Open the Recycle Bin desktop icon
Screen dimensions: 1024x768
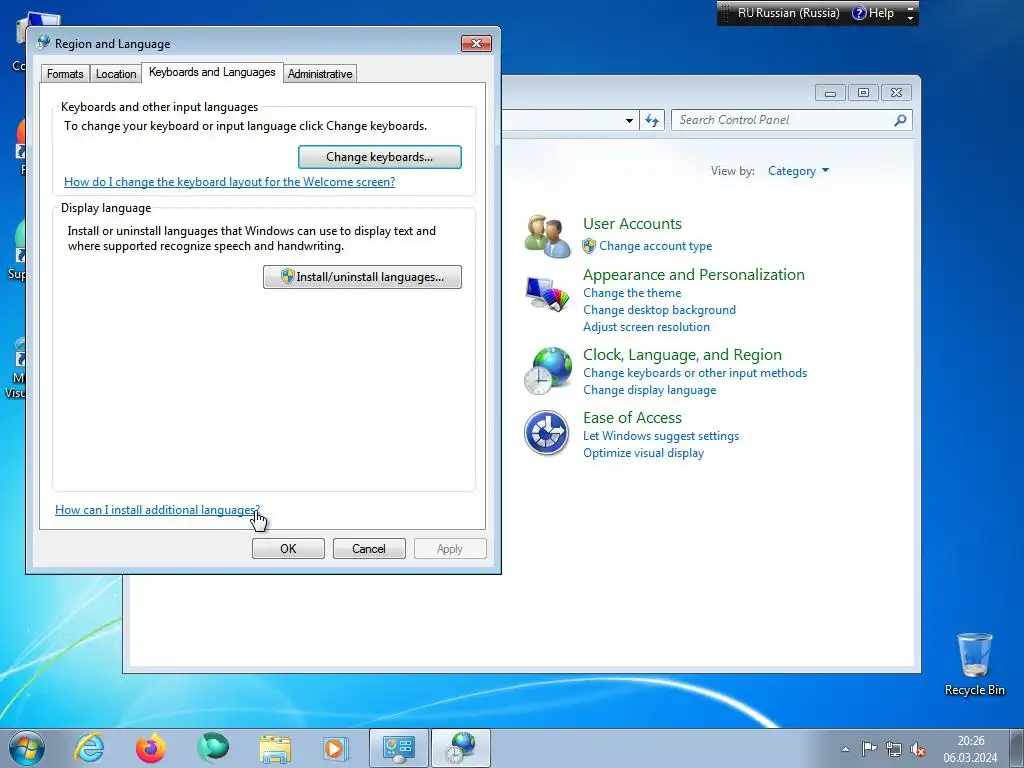coord(974,664)
